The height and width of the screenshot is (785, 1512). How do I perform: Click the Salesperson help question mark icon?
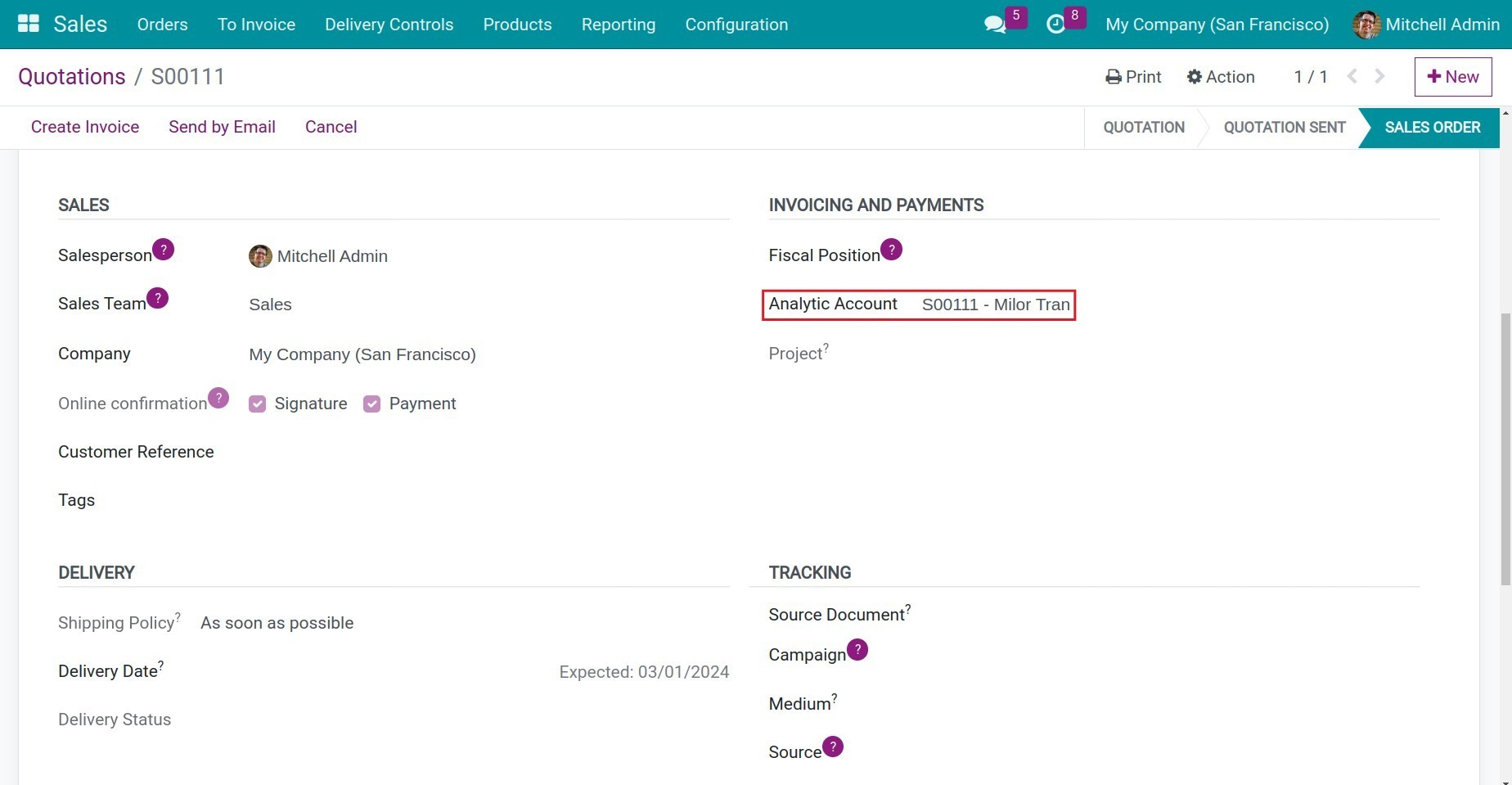(x=163, y=249)
